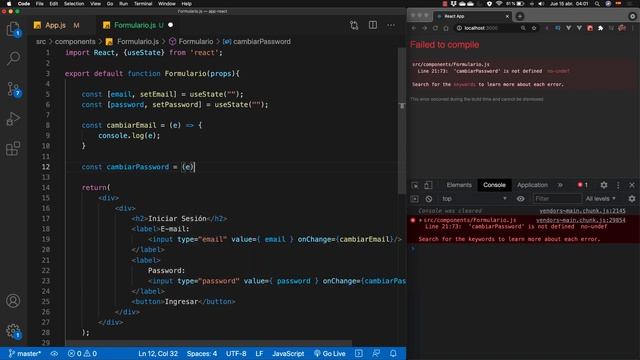Image resolution: width=640 pixels, height=360 pixels.
Task: Click the console Filter field
Action: coord(557,199)
